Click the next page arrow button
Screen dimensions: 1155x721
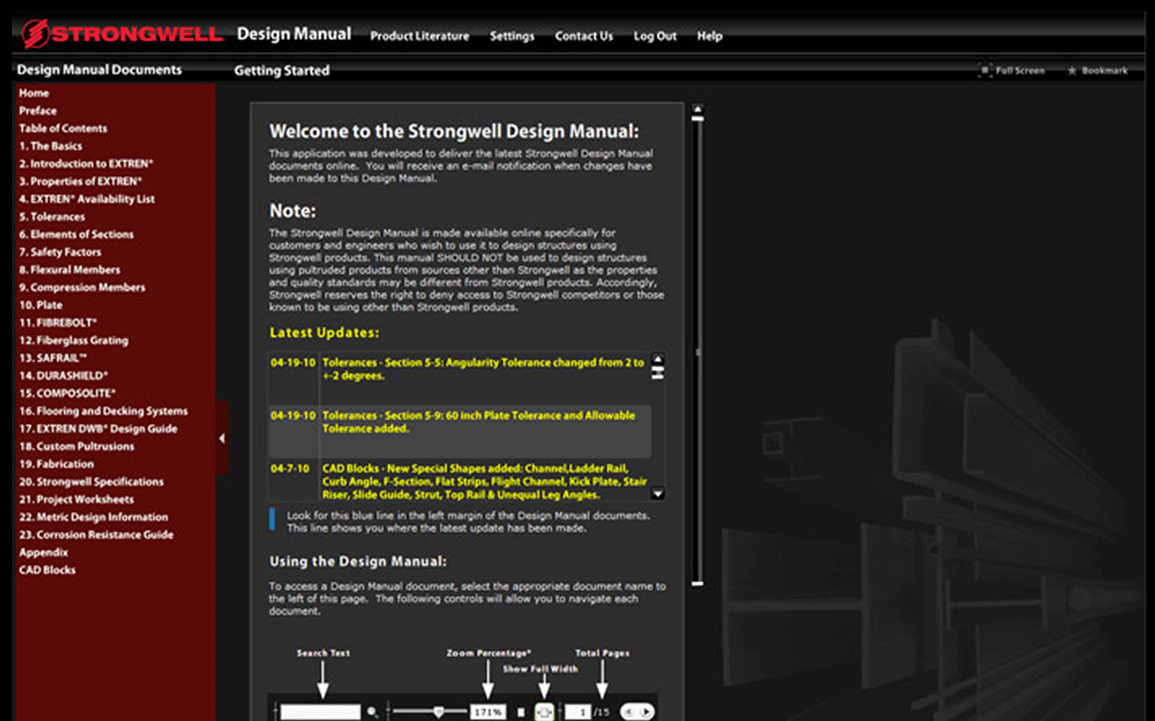(646, 712)
